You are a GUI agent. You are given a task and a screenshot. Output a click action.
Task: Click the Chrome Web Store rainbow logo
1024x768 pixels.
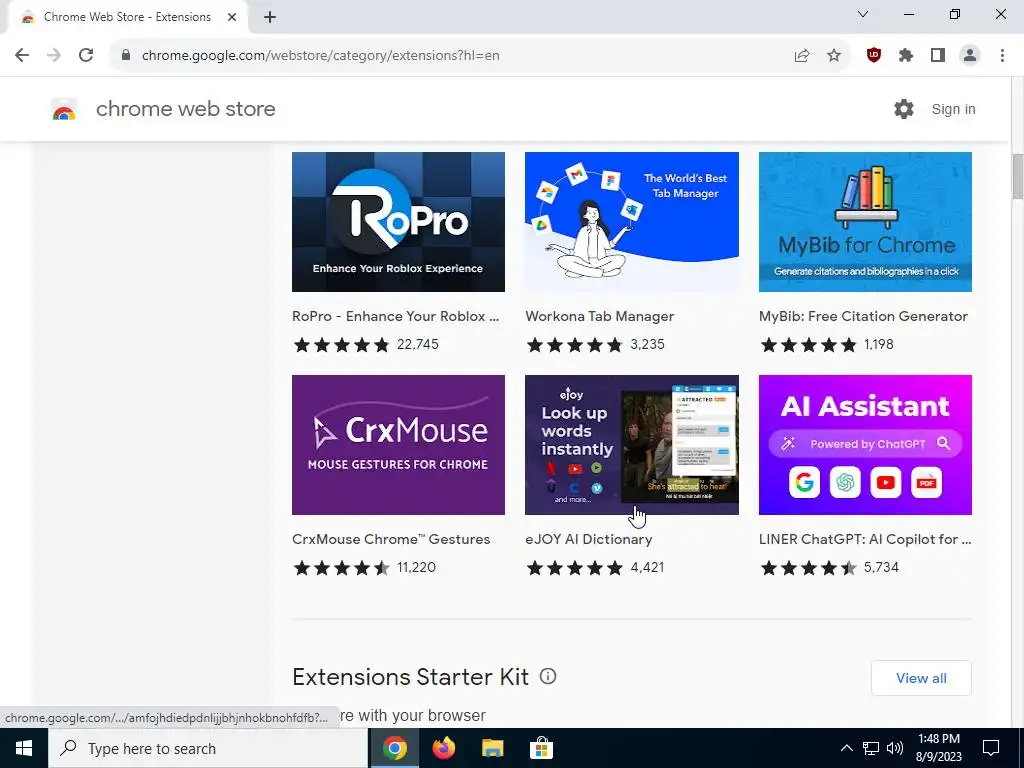click(64, 110)
